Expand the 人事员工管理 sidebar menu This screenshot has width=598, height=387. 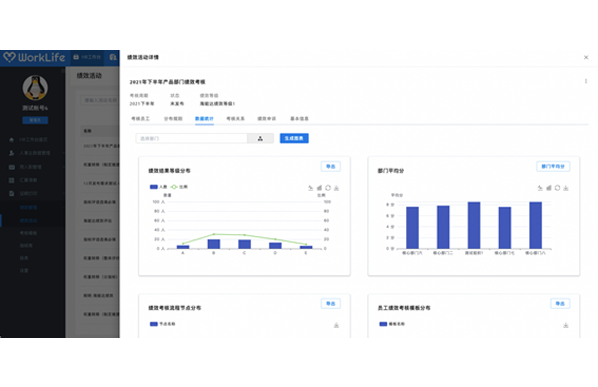(35, 153)
